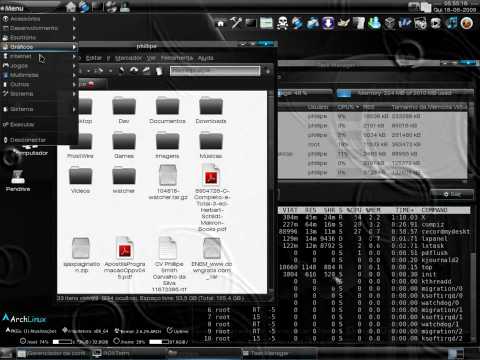
Task: Click the clock and date on top panel
Action: click(x=455, y=7)
